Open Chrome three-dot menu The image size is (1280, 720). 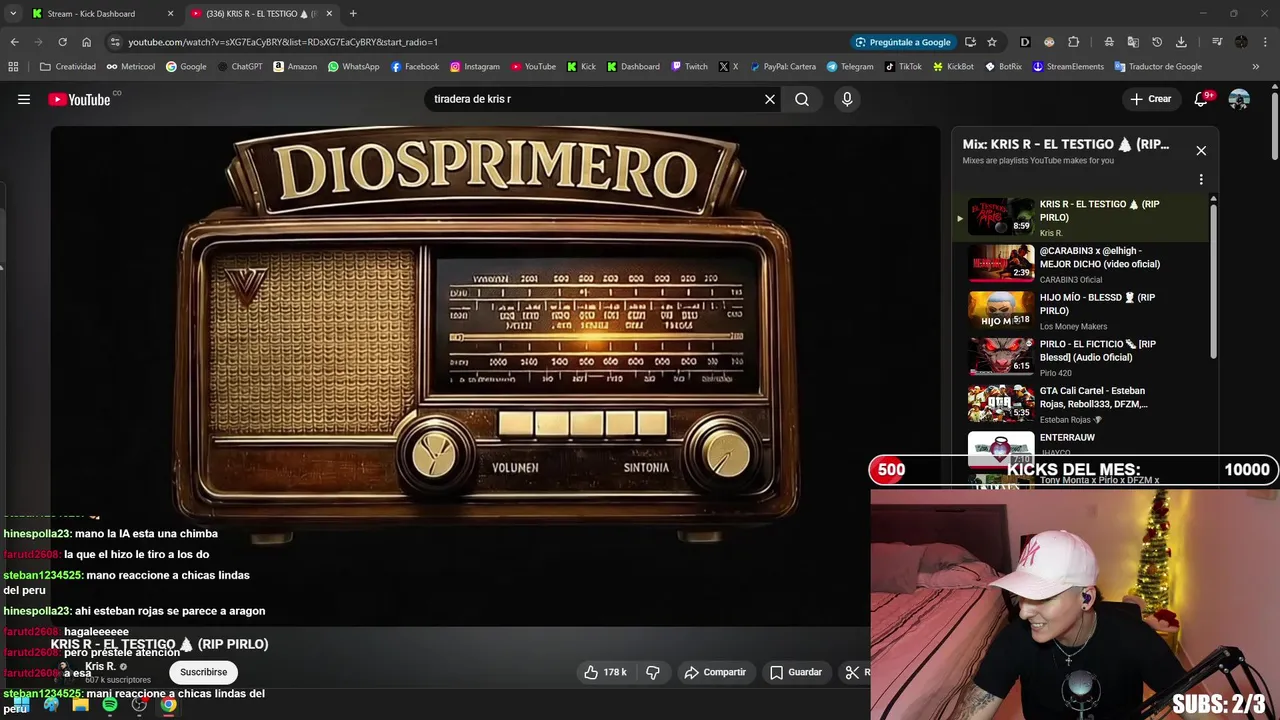click(x=1265, y=42)
